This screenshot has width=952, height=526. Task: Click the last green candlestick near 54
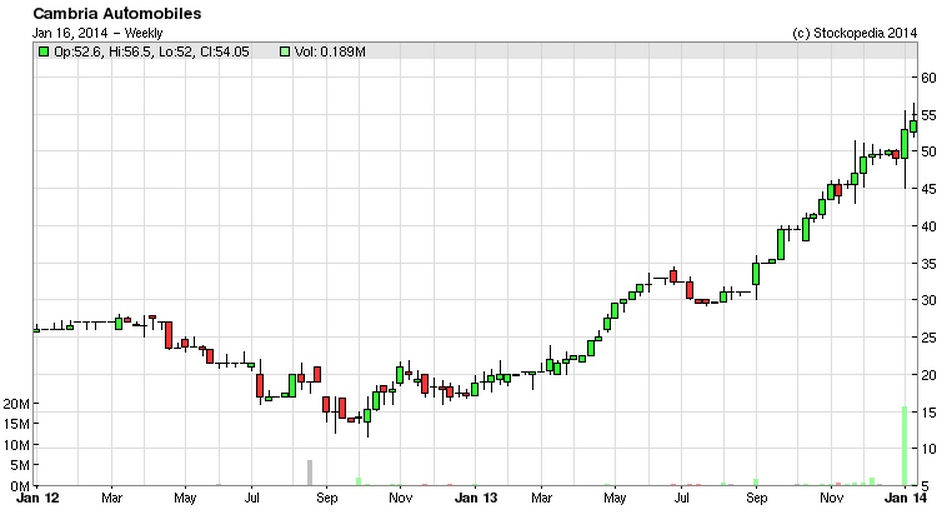tap(913, 126)
